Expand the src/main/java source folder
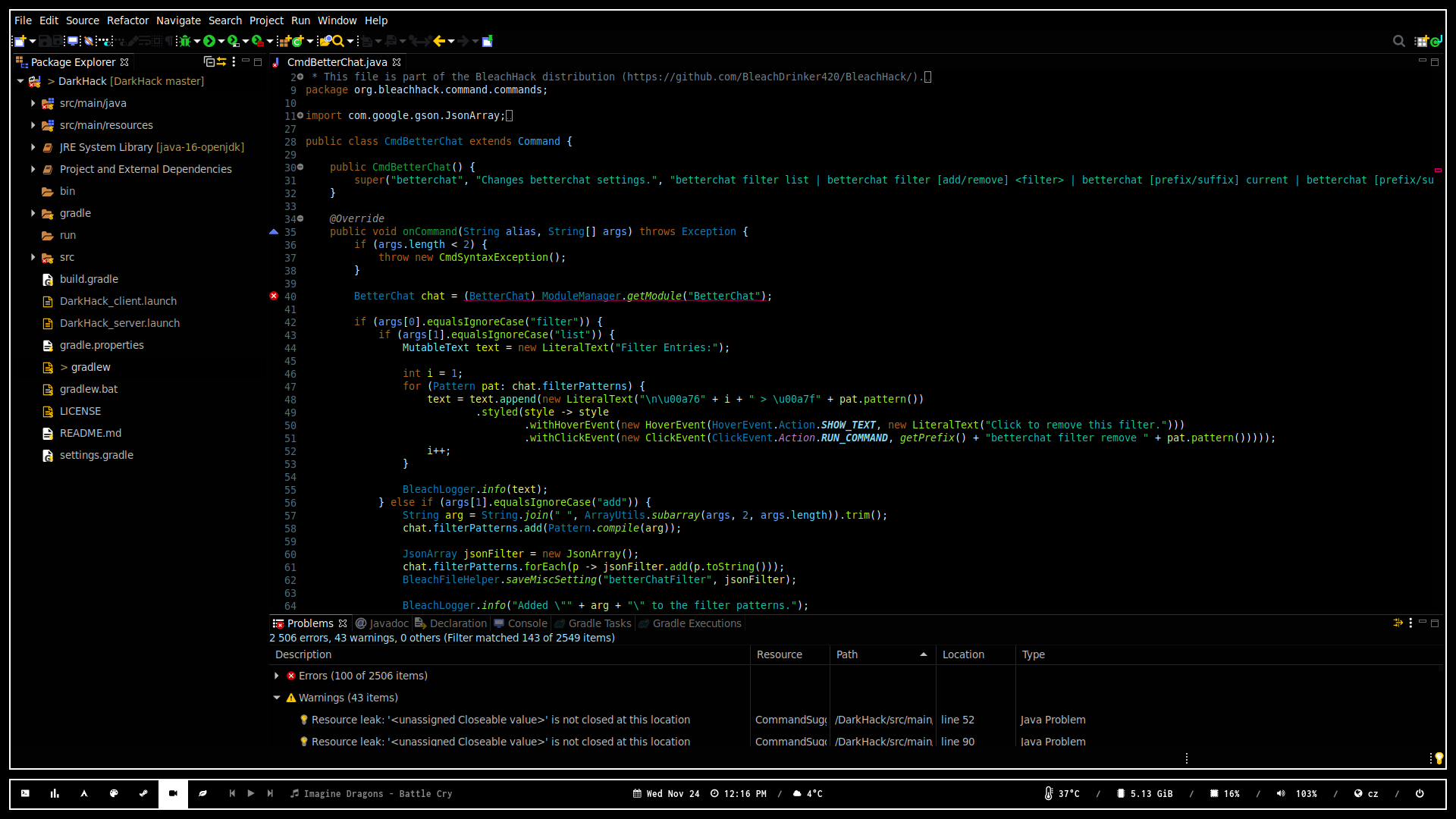The image size is (1456, 819). (x=33, y=103)
